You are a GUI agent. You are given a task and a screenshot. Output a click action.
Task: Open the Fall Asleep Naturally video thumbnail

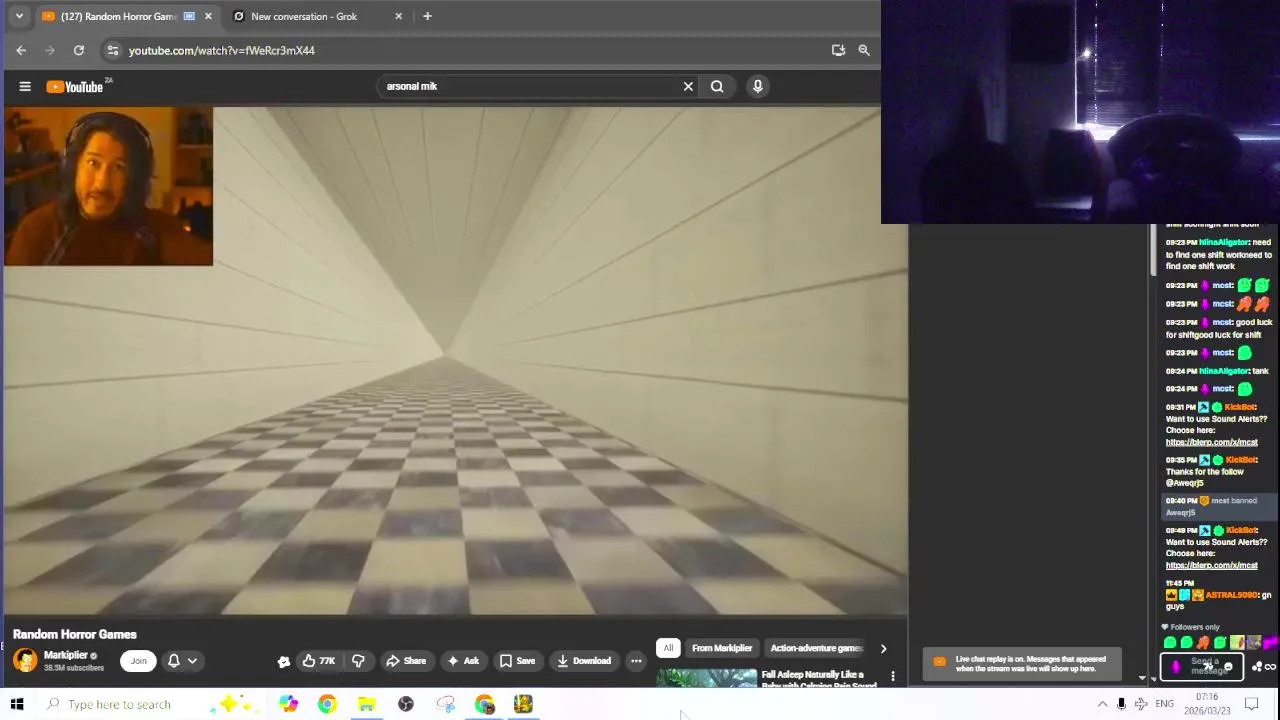click(x=706, y=678)
